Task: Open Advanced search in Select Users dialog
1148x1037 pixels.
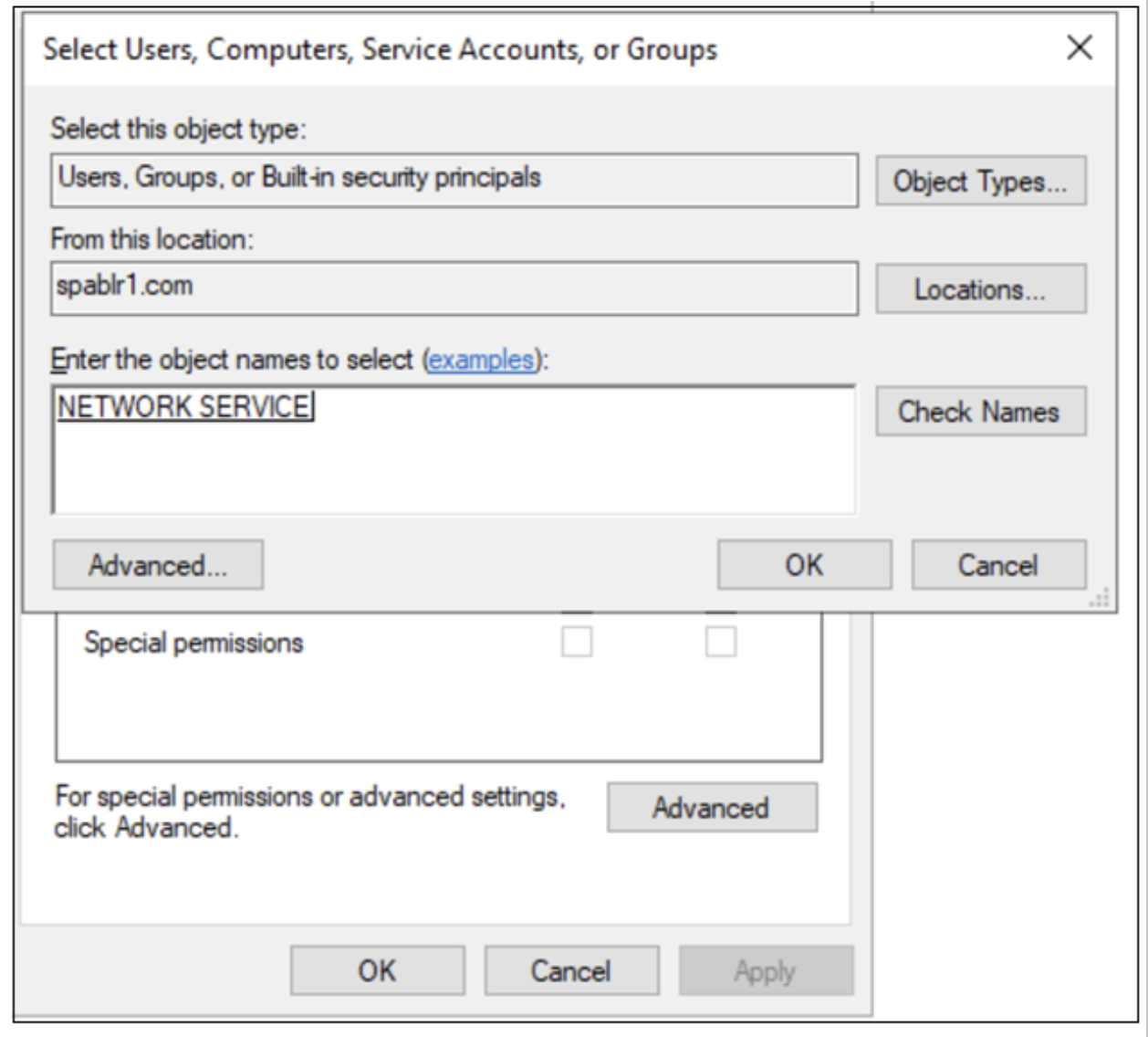Action: tap(158, 565)
